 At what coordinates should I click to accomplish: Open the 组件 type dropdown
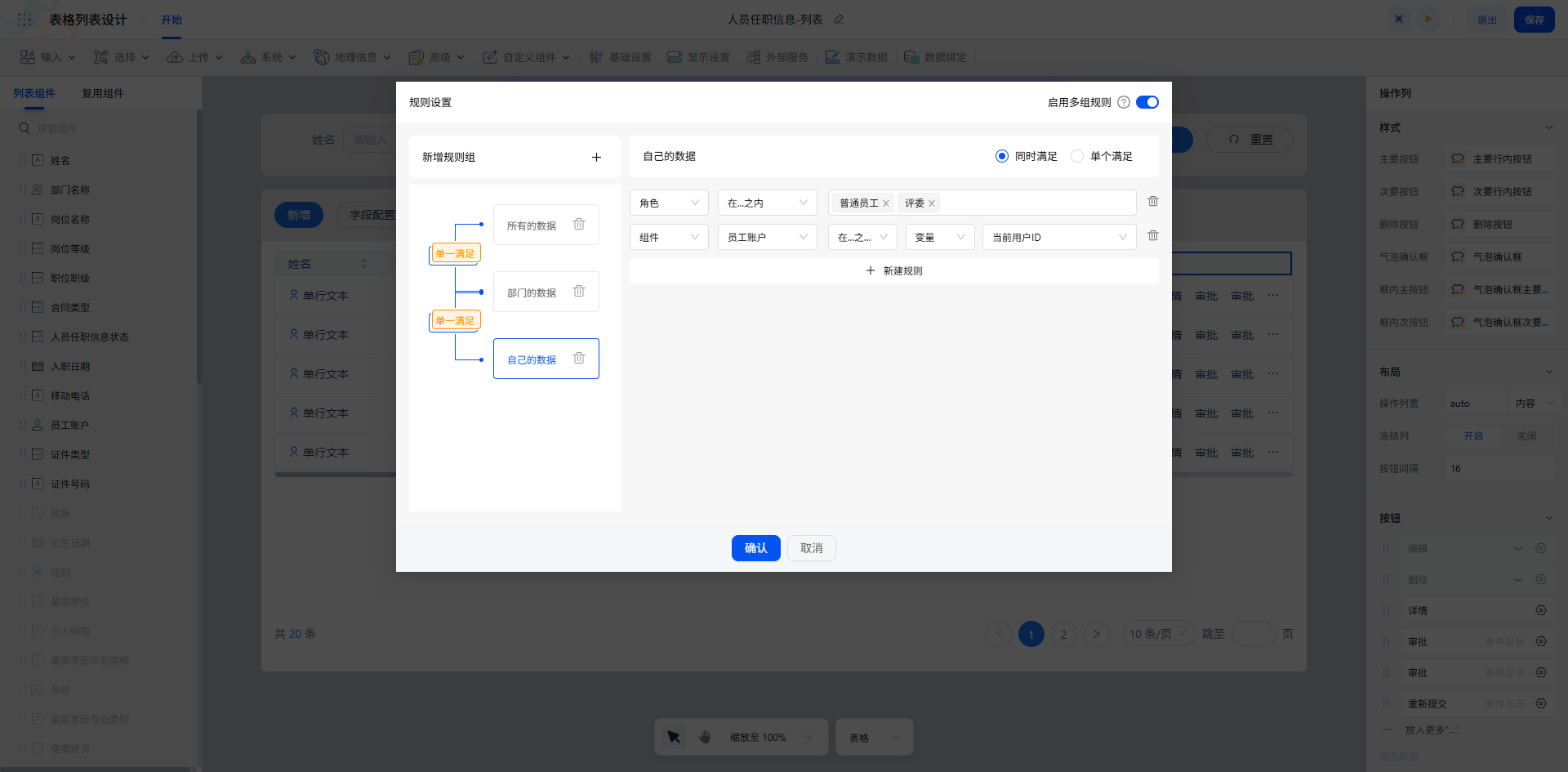(x=669, y=237)
